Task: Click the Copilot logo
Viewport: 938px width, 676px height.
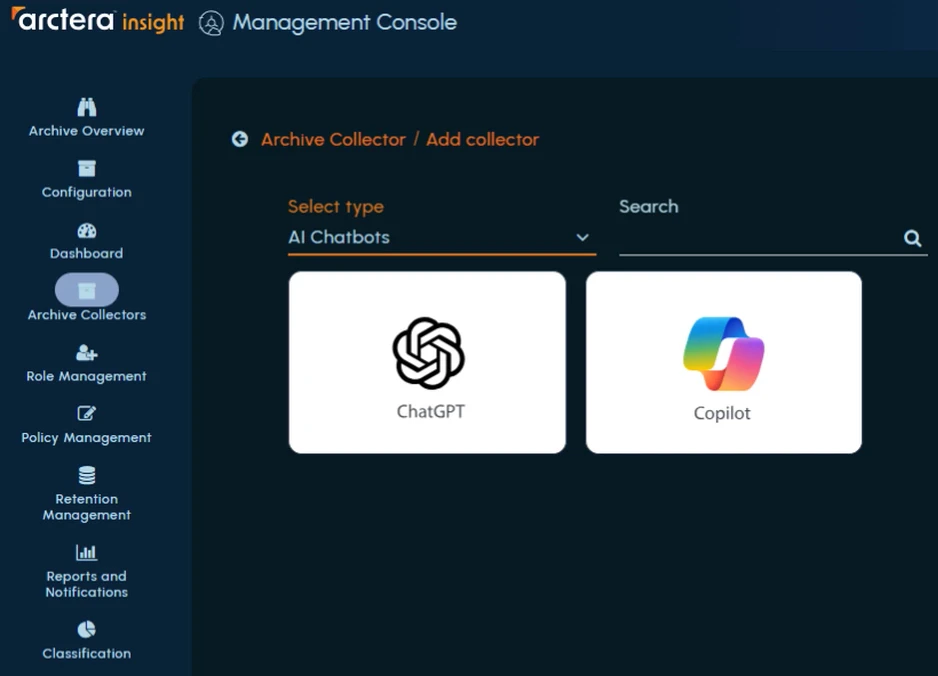Action: pyautogui.click(x=724, y=354)
